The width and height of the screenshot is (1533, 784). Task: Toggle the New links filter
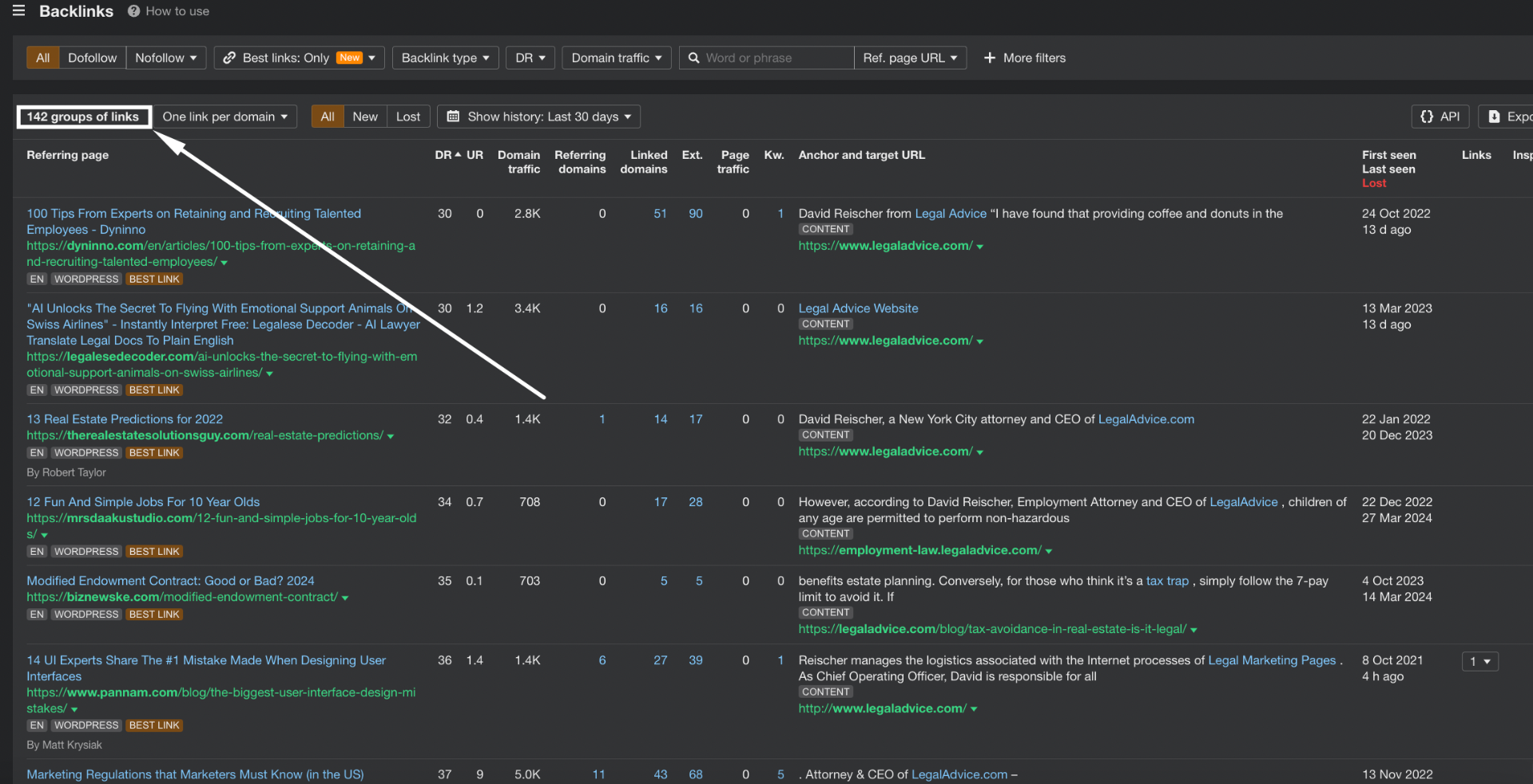pos(365,117)
